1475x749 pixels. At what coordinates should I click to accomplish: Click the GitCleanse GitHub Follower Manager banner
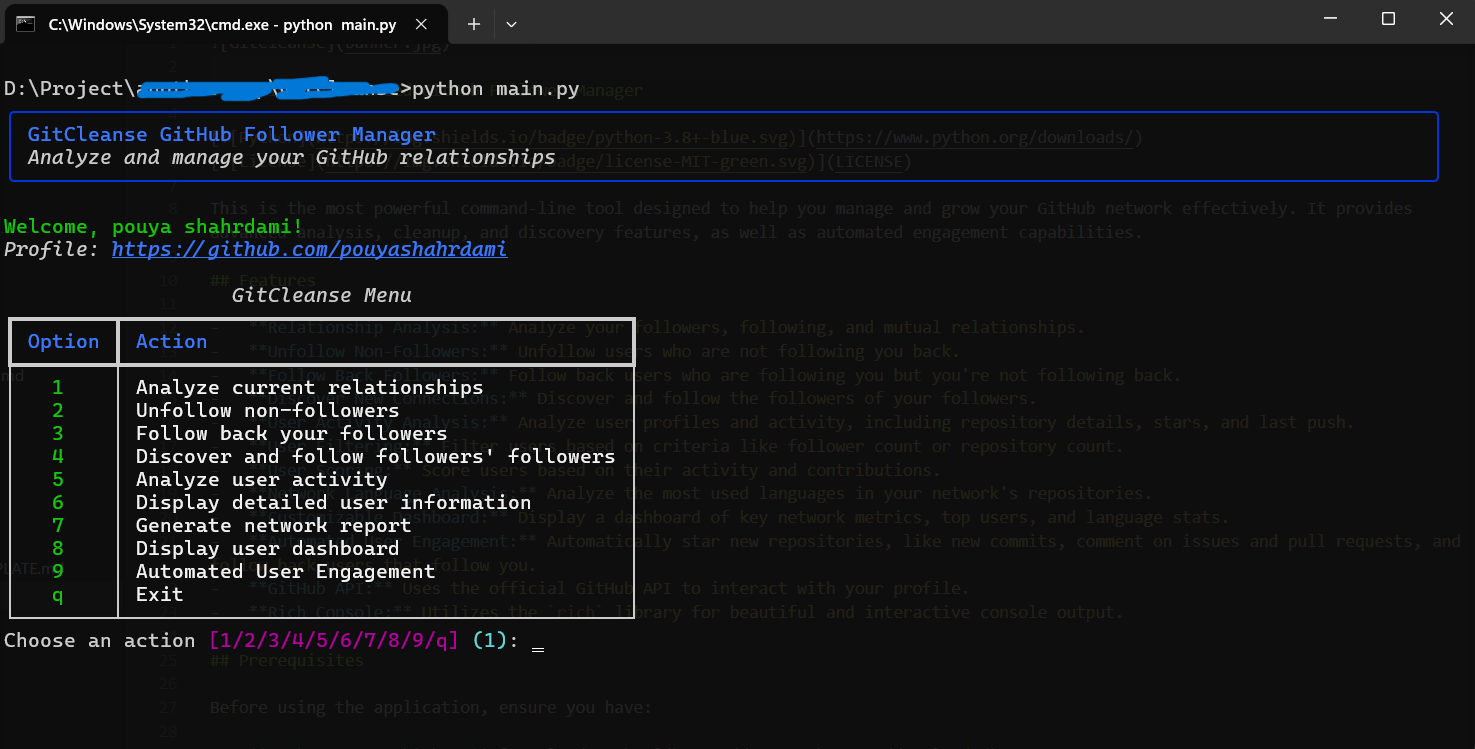[x=232, y=134]
